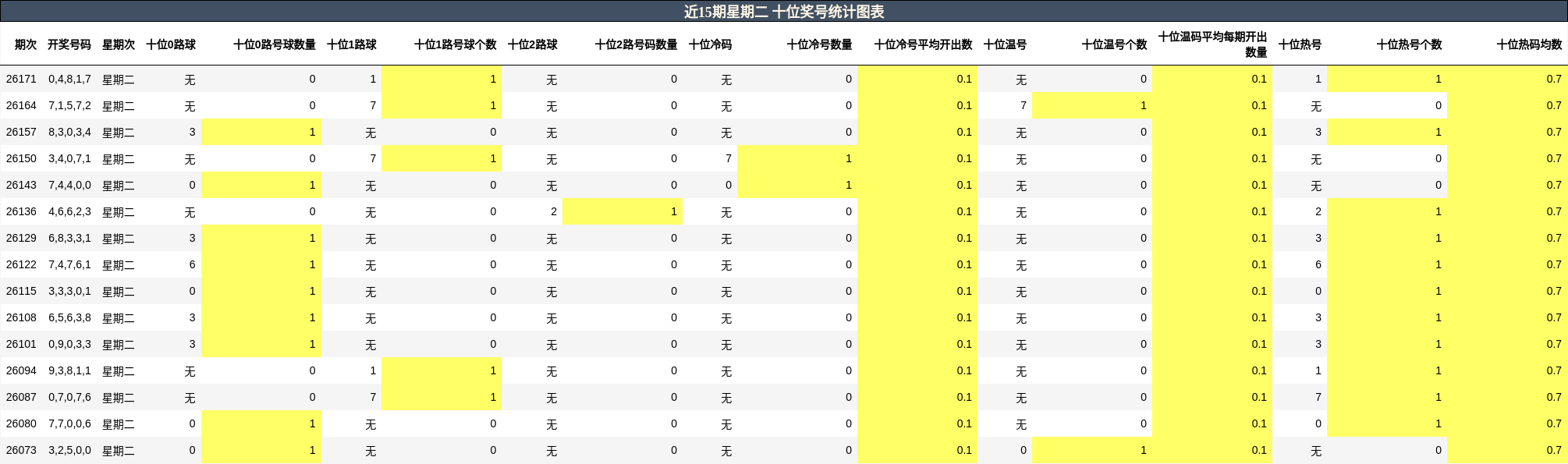
Task: Click winning numbers 8,3,0,3,4
Action: (69, 132)
